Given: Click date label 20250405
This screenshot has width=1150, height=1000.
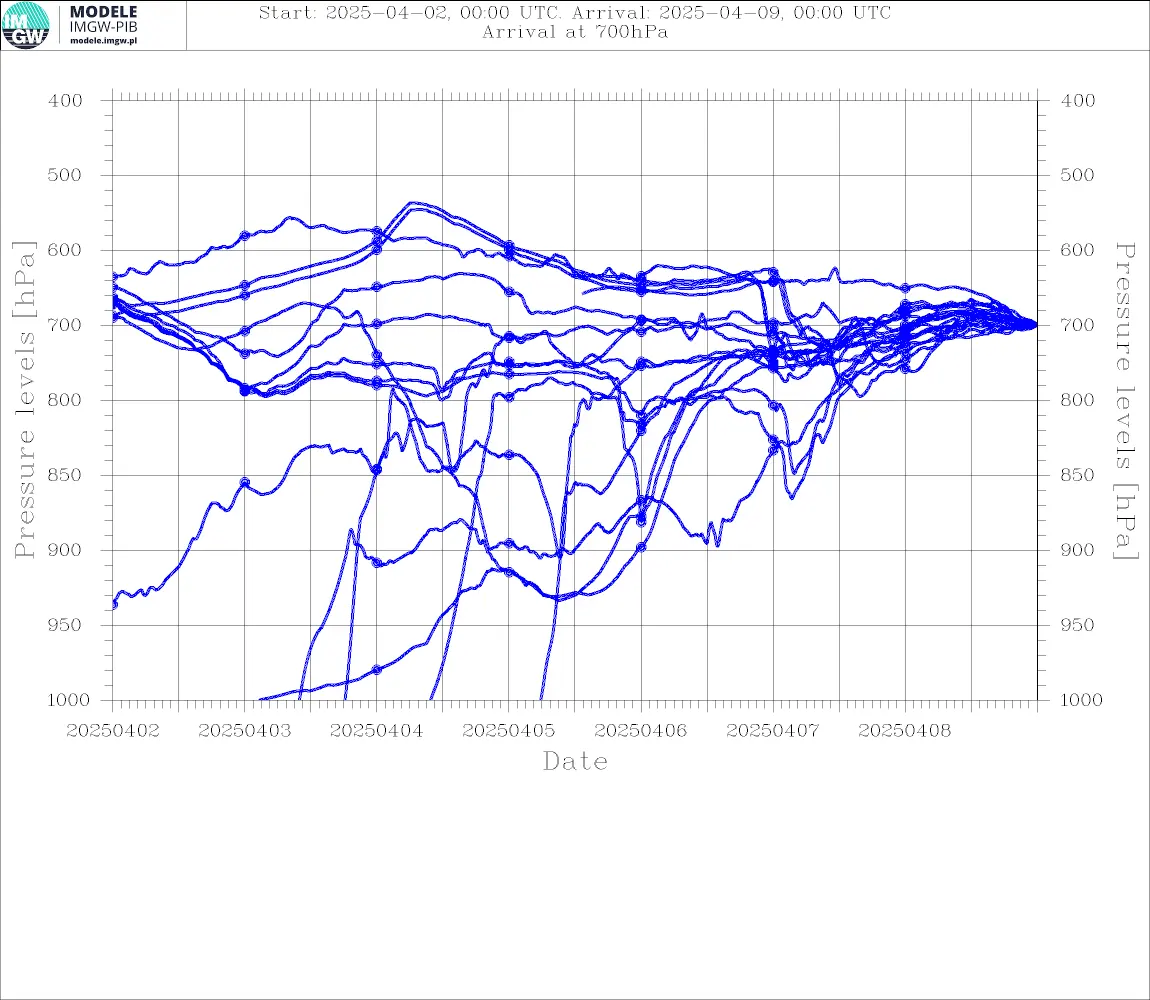Looking at the screenshot, I should pos(509,731).
